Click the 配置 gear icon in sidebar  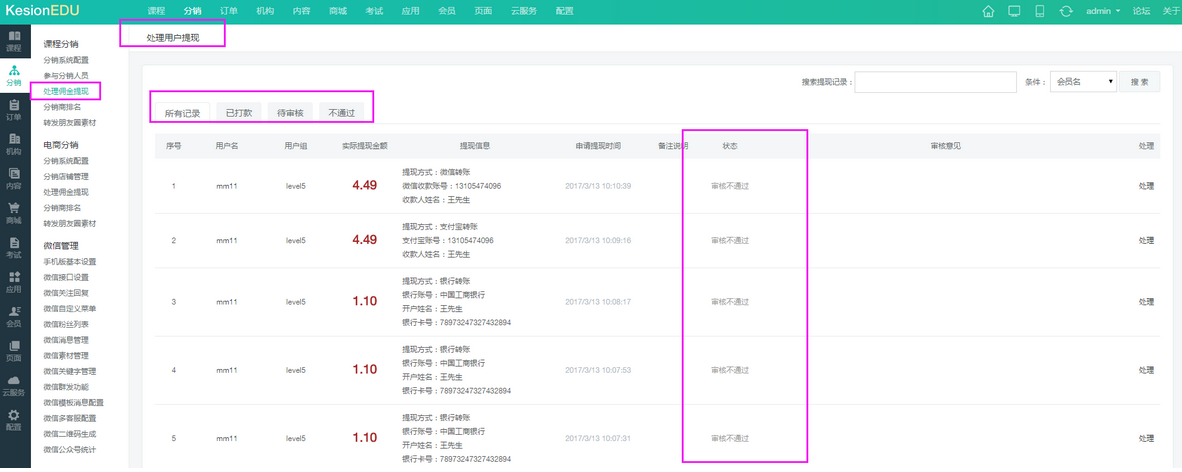(x=14, y=418)
